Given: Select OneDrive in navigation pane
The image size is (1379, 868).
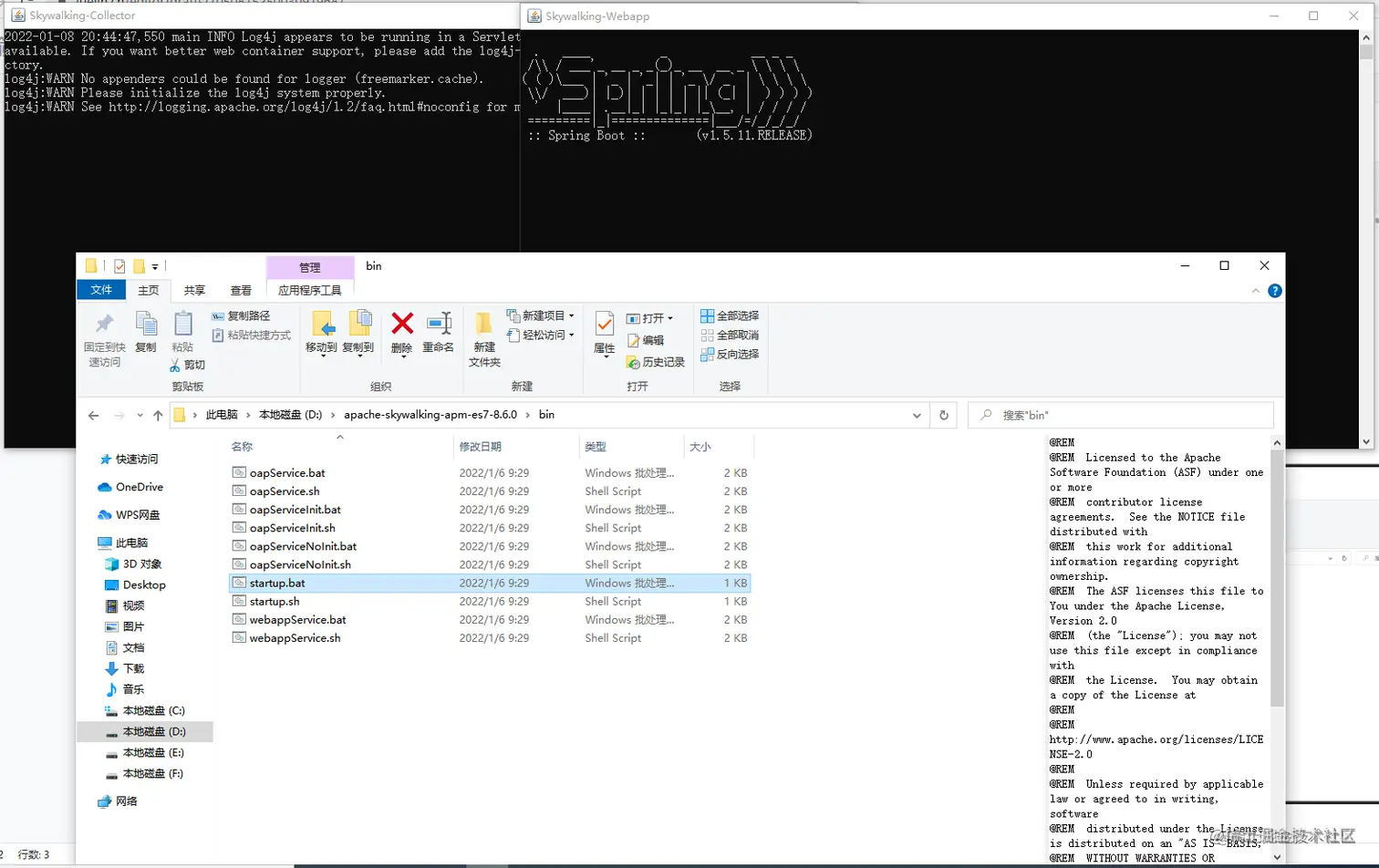Looking at the screenshot, I should pyautogui.click(x=130, y=487).
